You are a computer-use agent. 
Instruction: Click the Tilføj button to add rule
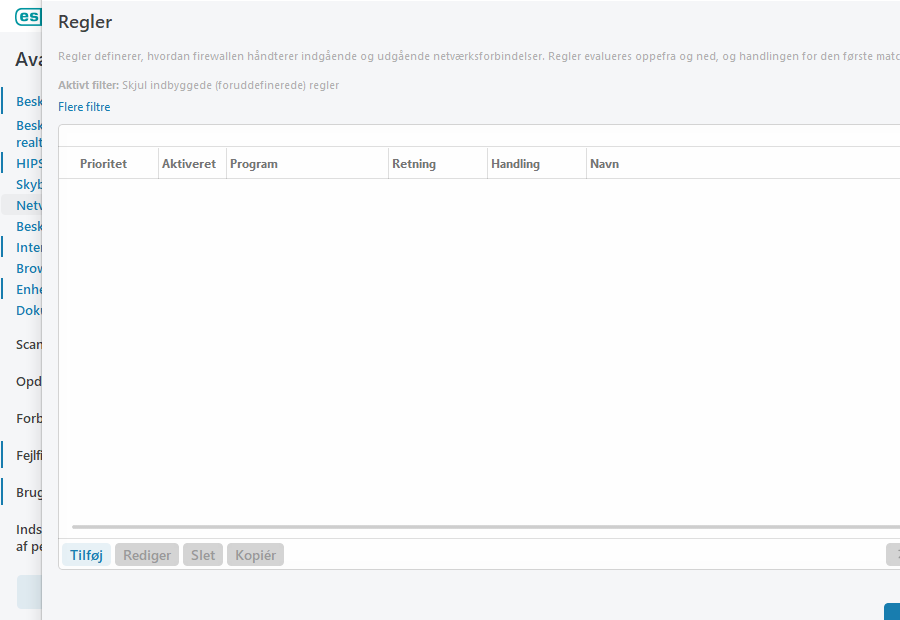(x=86, y=555)
